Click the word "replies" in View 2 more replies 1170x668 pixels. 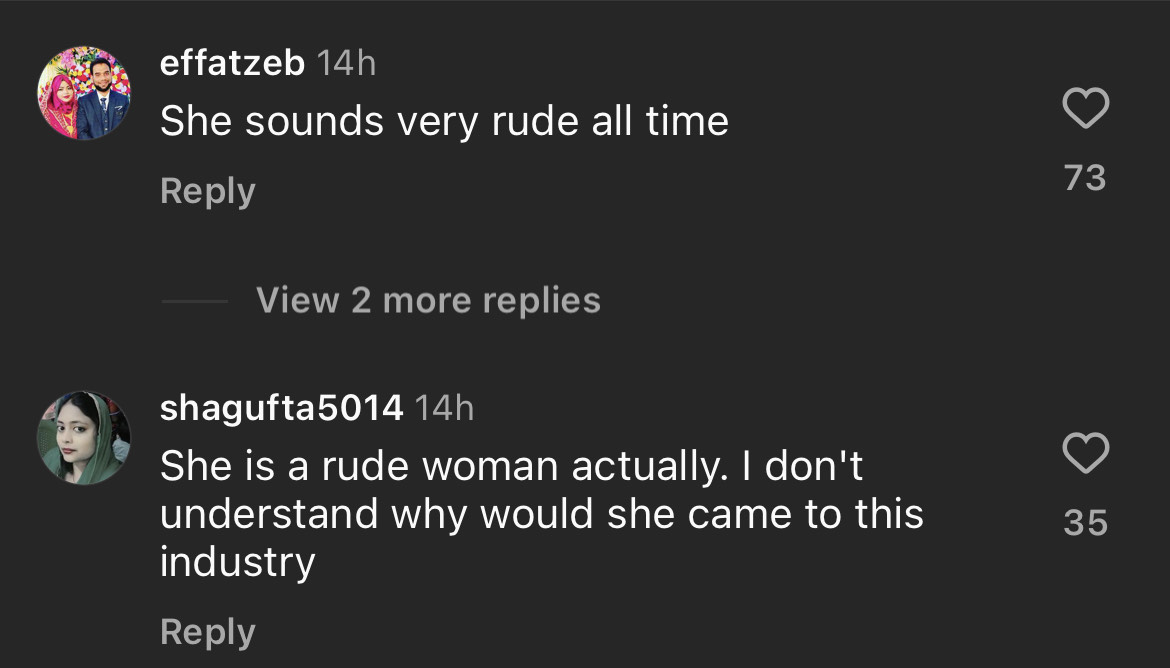click(x=545, y=300)
